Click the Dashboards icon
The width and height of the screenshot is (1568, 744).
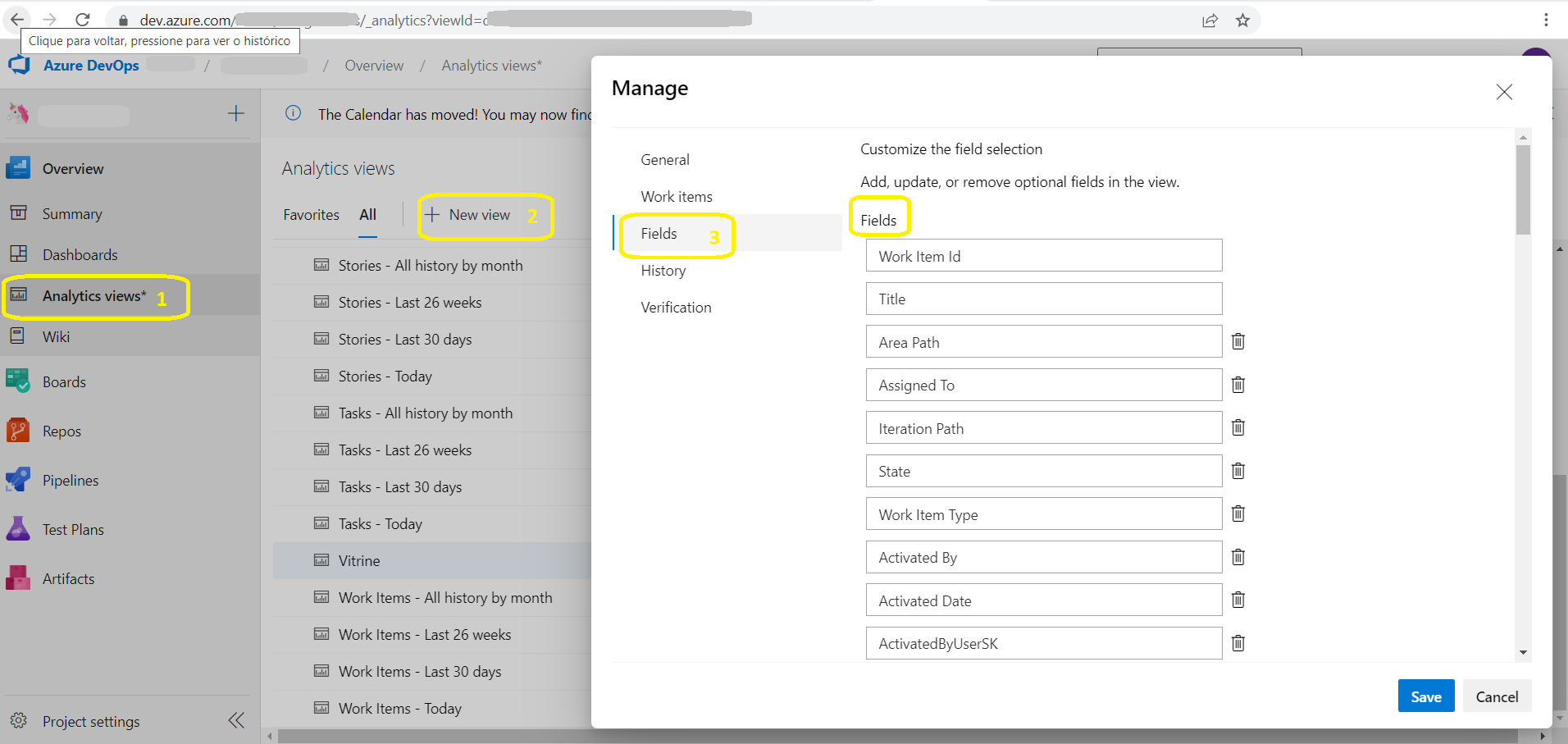pyautogui.click(x=17, y=254)
